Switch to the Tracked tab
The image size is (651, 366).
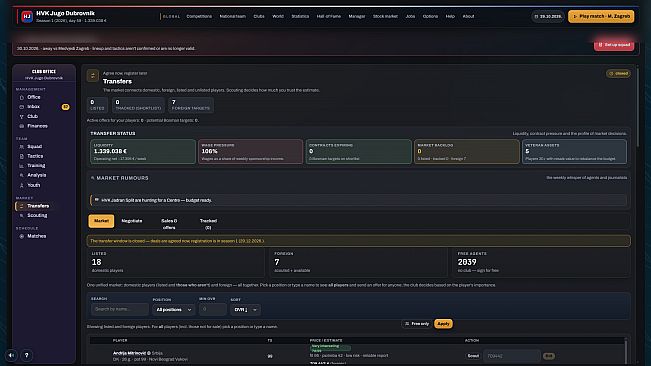point(208,224)
